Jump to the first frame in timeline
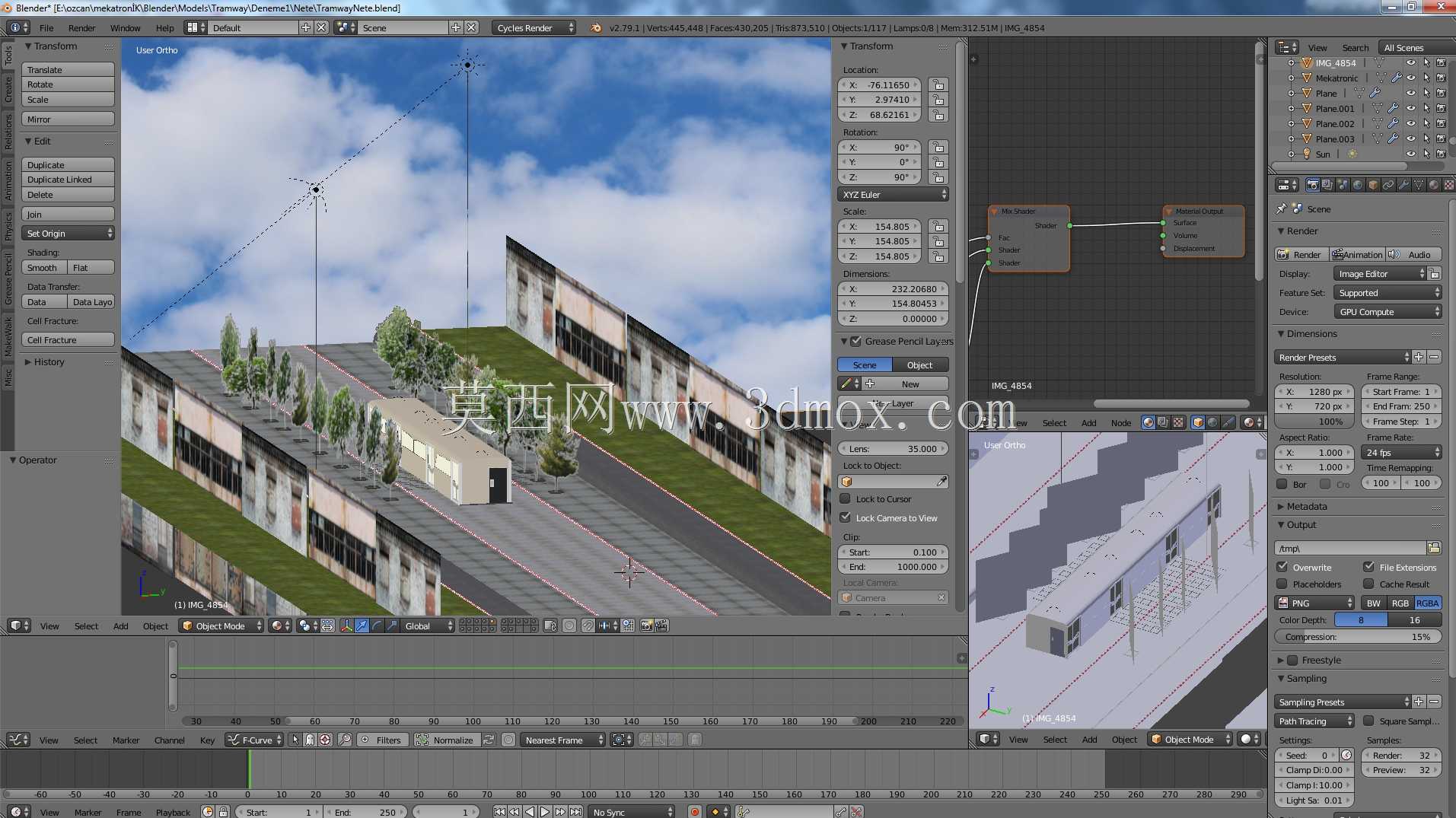1456x818 pixels. tap(499, 812)
